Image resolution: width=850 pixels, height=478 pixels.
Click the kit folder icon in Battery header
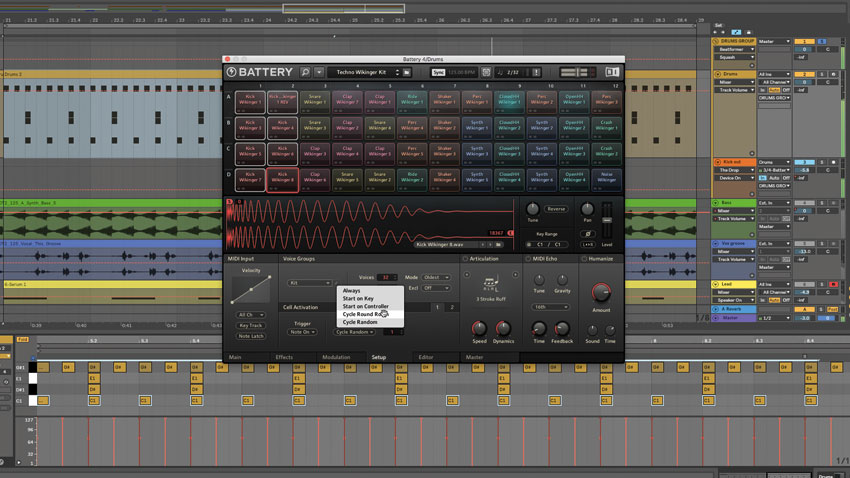[407, 72]
